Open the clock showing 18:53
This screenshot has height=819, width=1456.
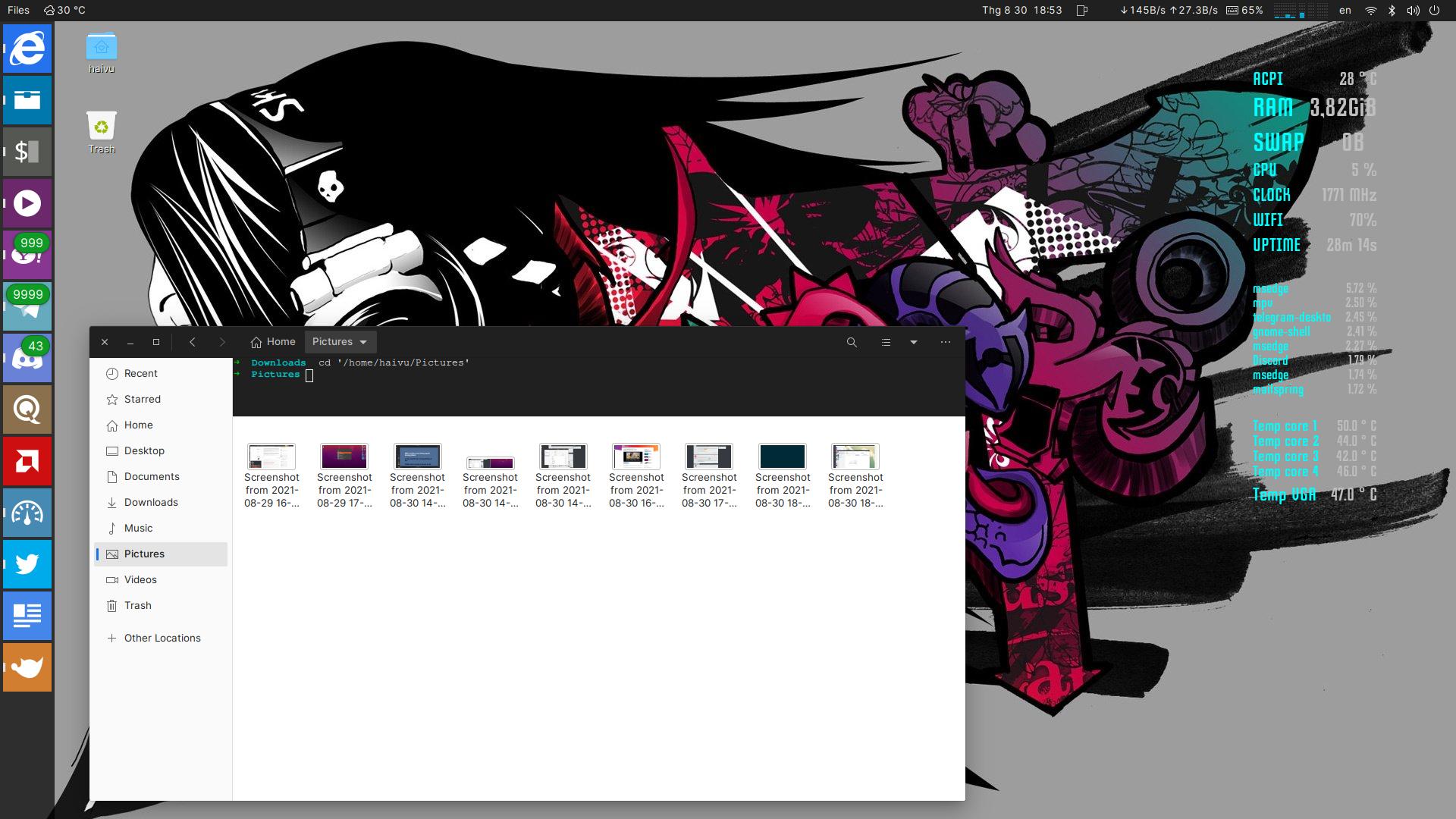[1021, 11]
